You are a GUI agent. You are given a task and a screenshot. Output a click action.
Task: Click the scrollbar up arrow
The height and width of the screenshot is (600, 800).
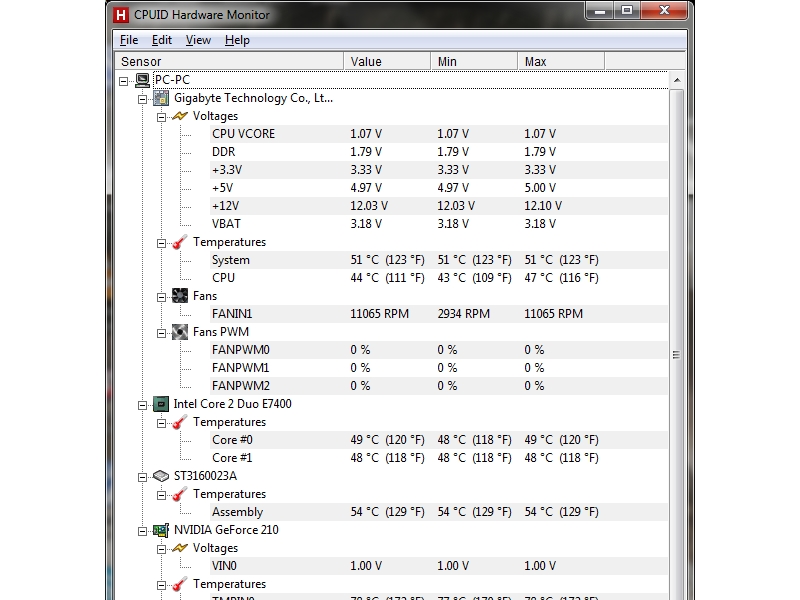(677, 80)
